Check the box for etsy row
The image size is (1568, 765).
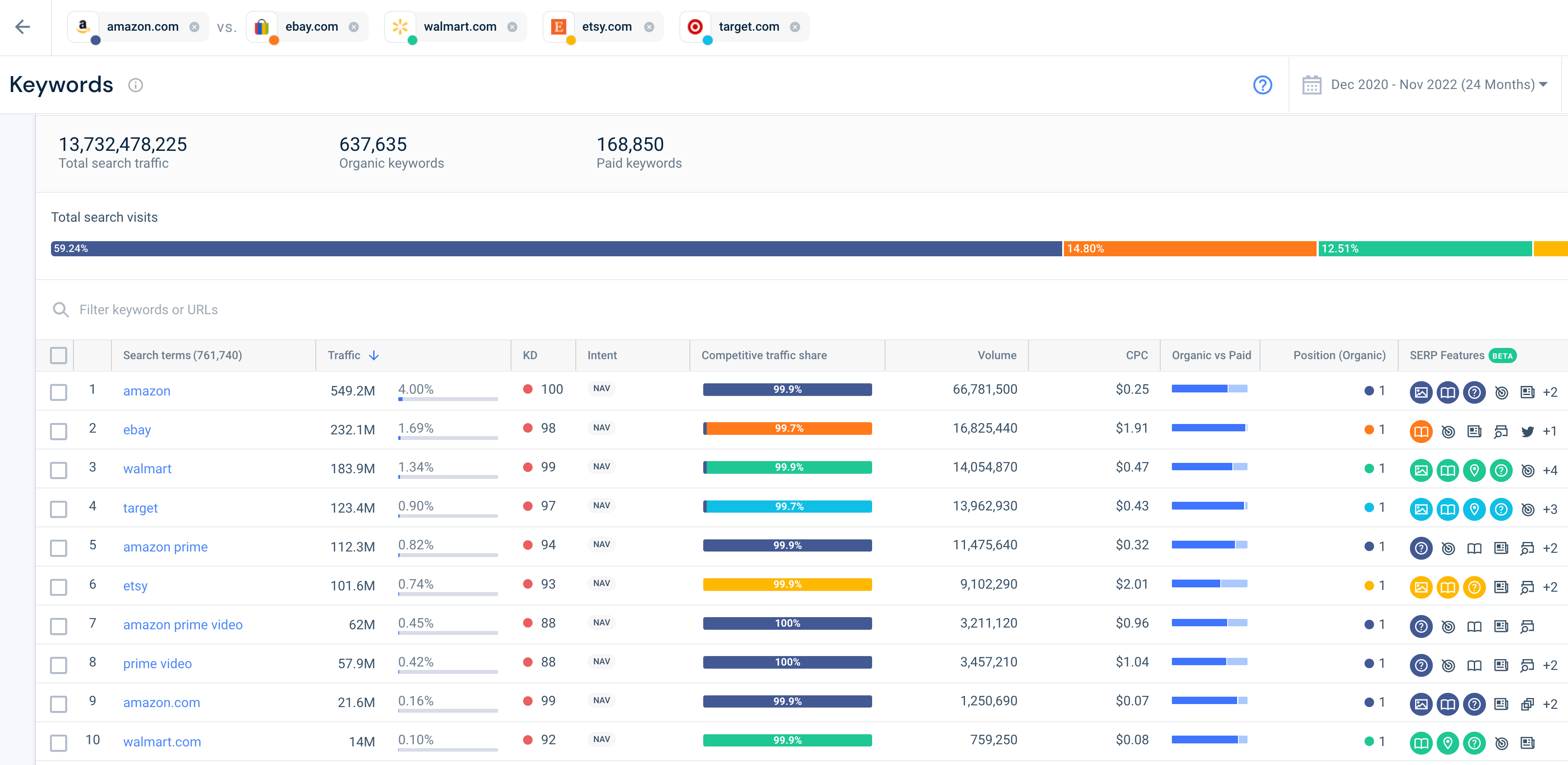58,586
